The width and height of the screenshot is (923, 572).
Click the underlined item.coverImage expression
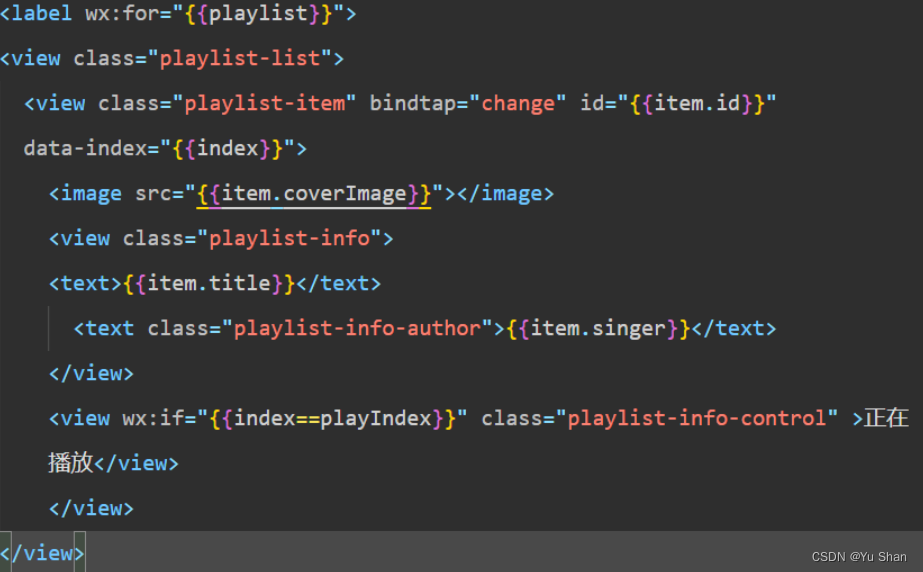pyautogui.click(x=313, y=194)
